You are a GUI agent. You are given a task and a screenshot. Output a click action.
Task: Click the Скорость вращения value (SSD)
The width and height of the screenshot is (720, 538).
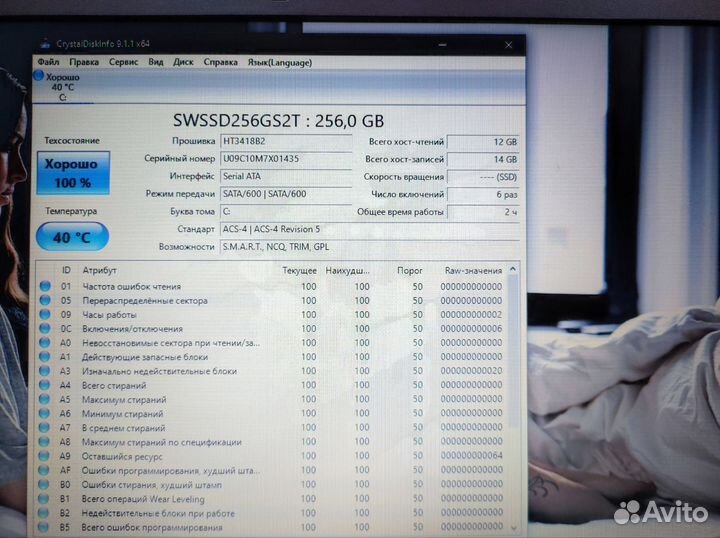483,177
